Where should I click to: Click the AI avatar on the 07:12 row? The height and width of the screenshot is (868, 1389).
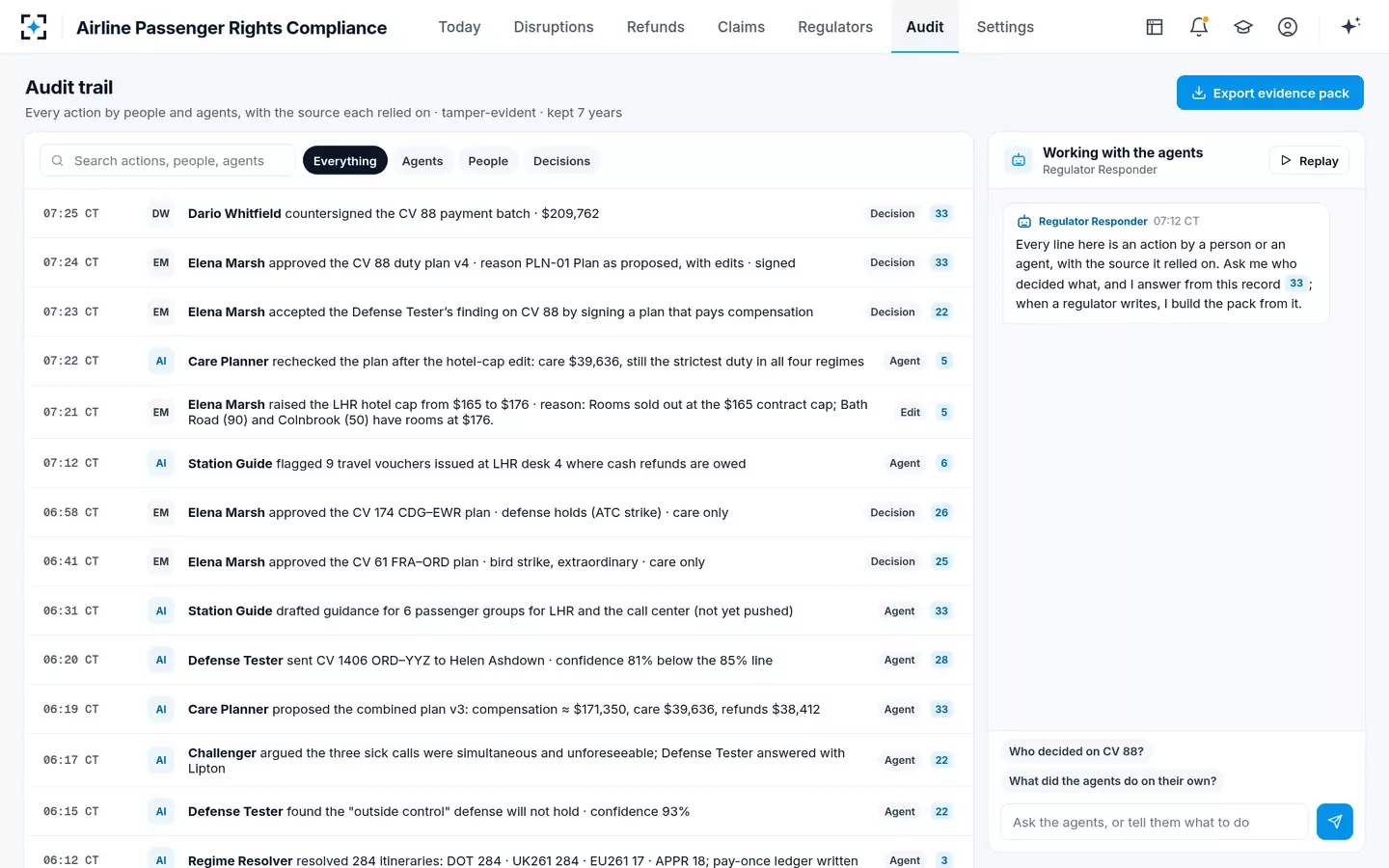(x=161, y=464)
